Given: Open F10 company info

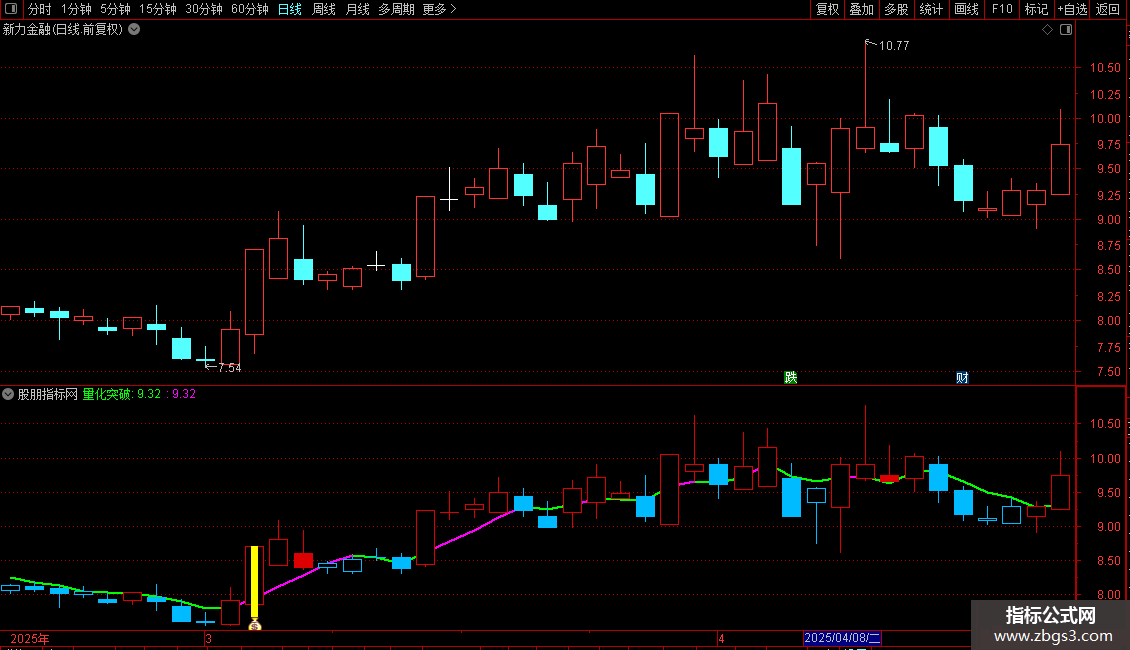Looking at the screenshot, I should [1002, 9].
